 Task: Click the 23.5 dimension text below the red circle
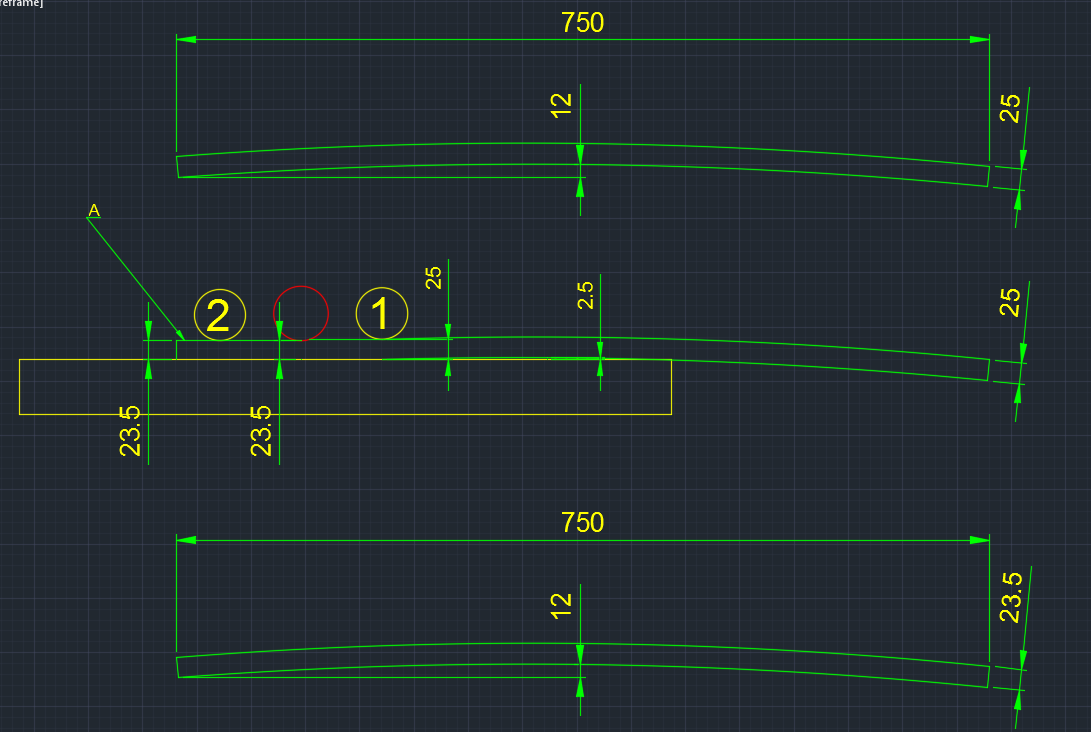(261, 431)
